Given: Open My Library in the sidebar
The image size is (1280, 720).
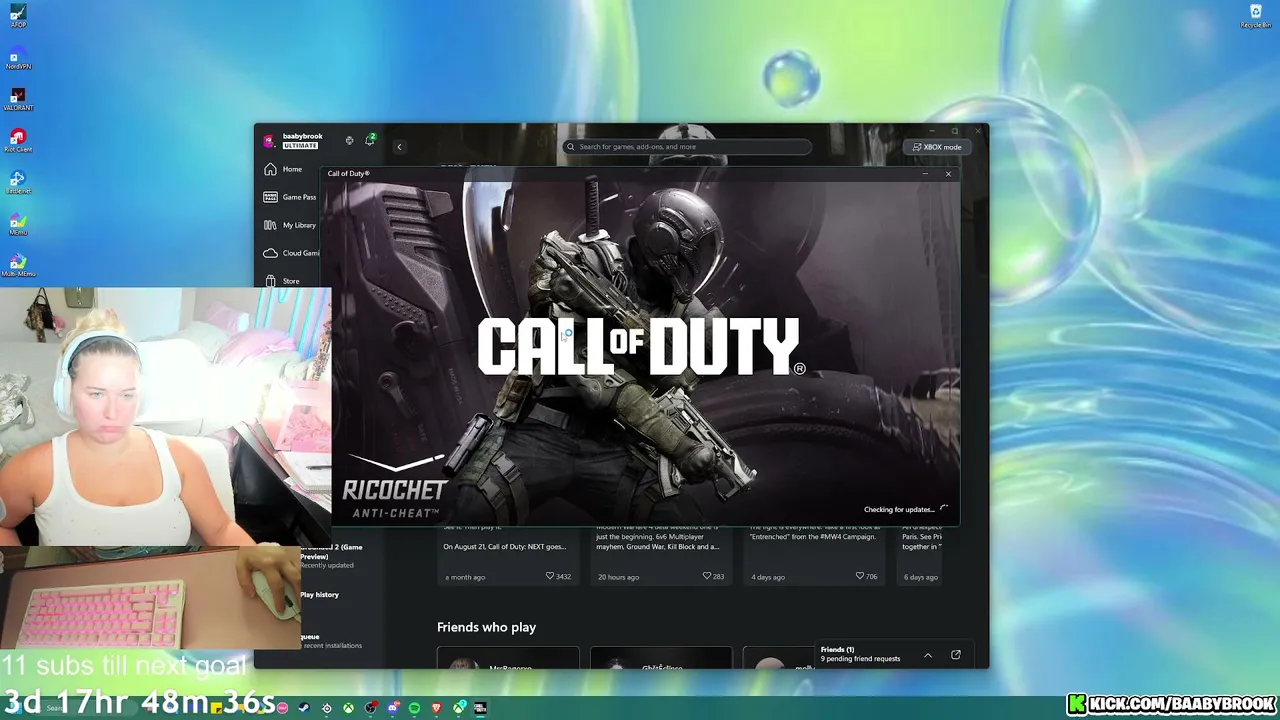Looking at the screenshot, I should pyautogui.click(x=290, y=225).
